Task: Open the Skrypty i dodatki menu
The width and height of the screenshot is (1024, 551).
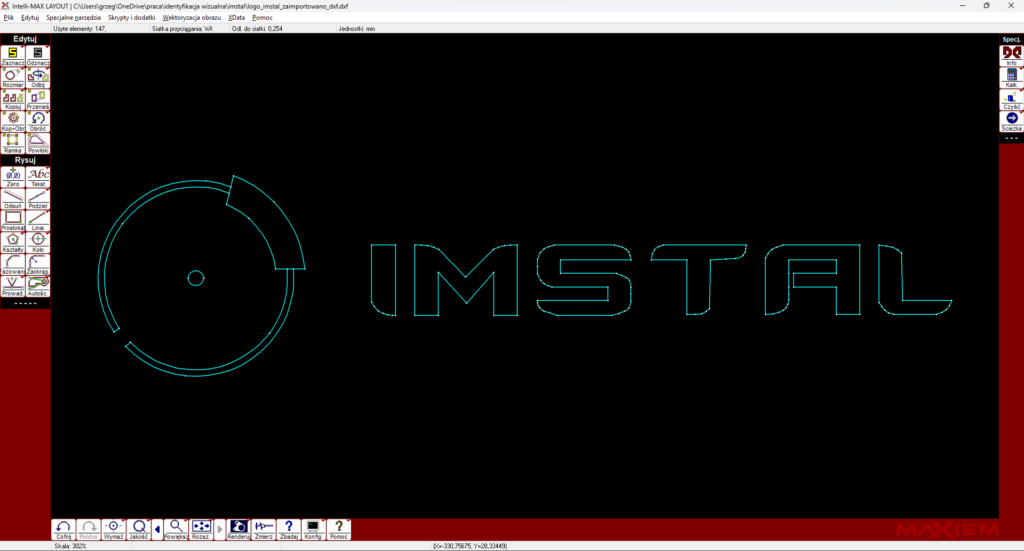Action: click(x=131, y=18)
